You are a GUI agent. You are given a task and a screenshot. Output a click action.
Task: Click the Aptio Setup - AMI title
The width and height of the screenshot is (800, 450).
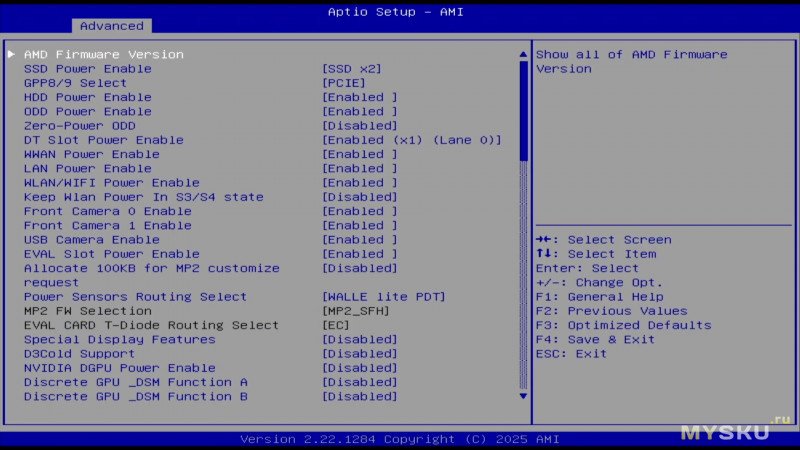click(x=396, y=12)
